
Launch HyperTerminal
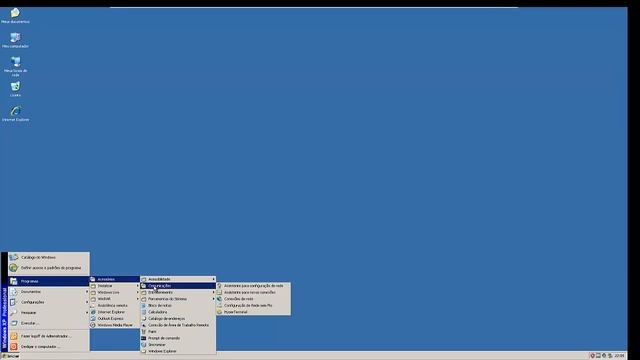[253, 312]
